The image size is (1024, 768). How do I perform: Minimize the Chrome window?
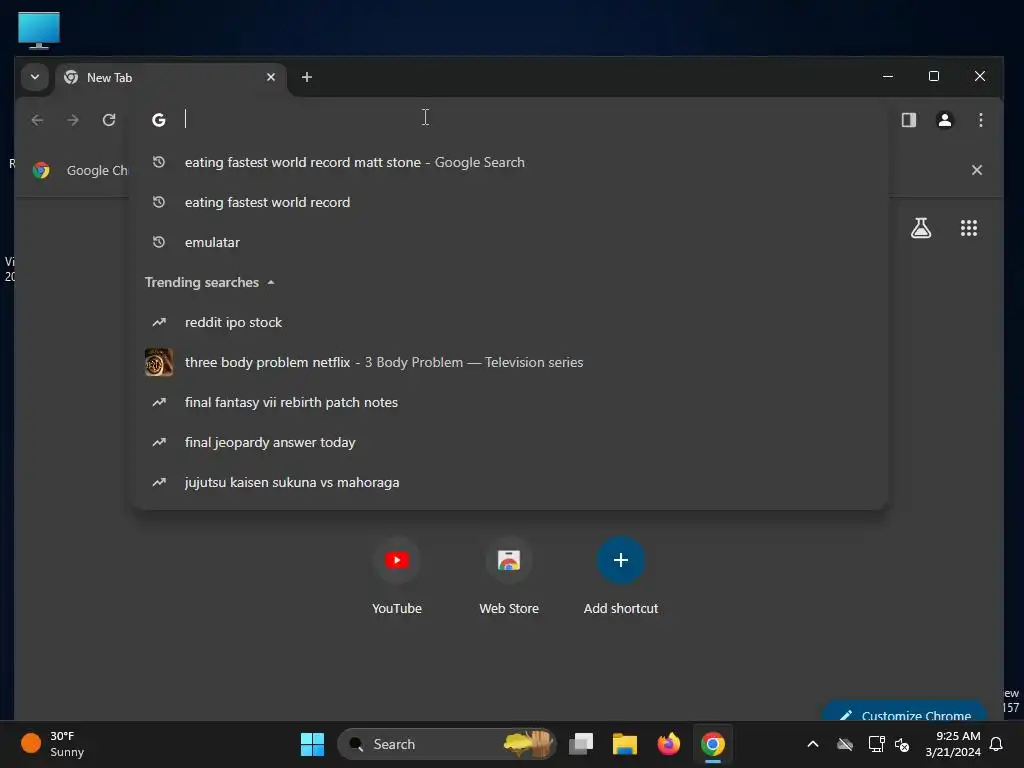pyautogui.click(x=888, y=76)
